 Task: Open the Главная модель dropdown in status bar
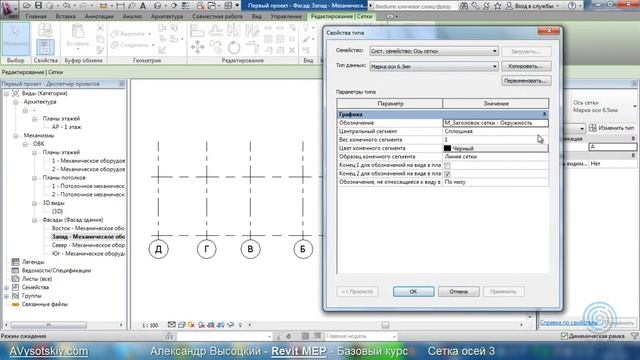coord(360,336)
